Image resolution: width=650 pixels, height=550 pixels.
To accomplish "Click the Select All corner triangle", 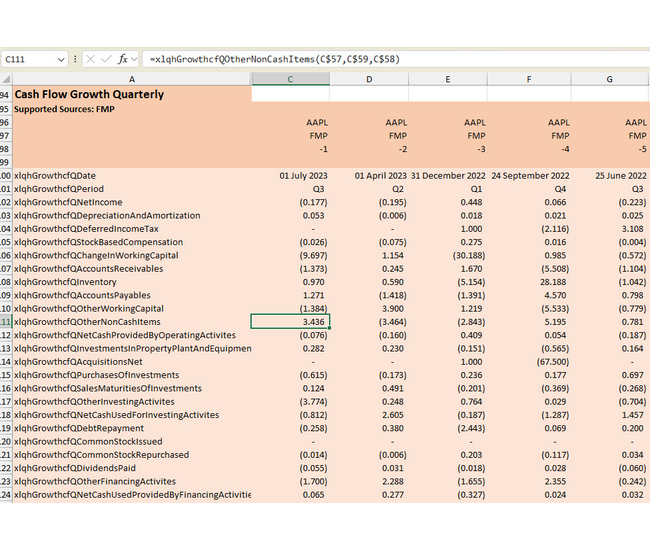I will (6, 79).
